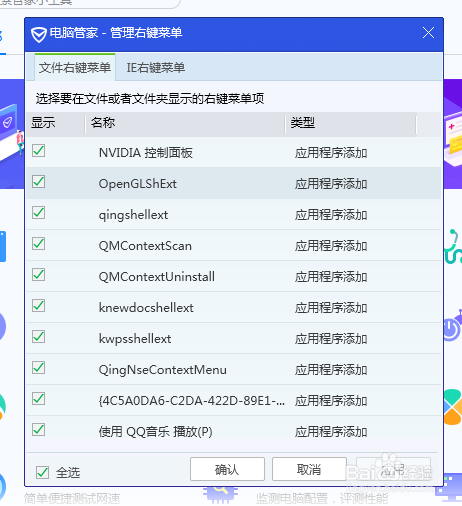Select the QingNseContextMenu row name

163,370
